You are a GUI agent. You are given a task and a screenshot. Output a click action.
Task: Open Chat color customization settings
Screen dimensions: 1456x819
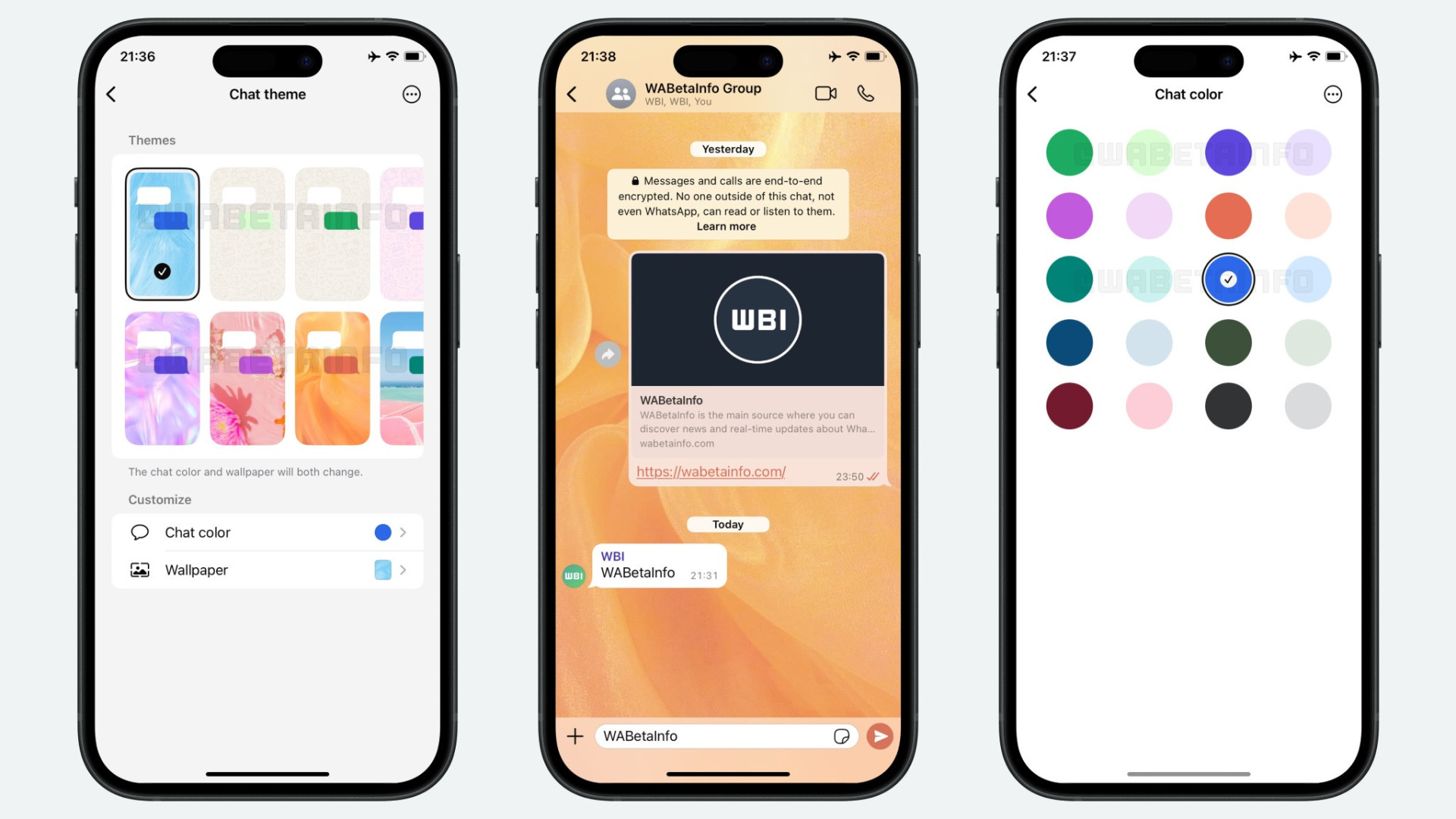pyautogui.click(x=268, y=532)
